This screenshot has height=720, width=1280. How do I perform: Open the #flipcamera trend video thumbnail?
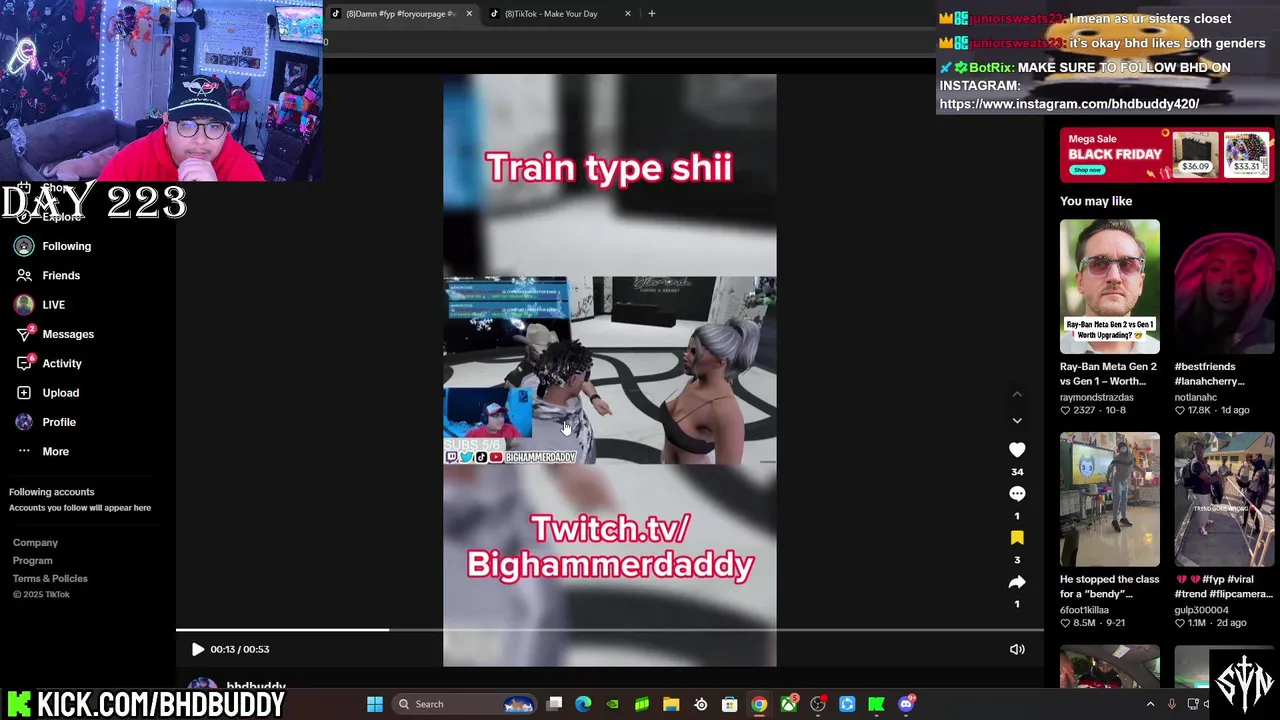[1224, 500]
